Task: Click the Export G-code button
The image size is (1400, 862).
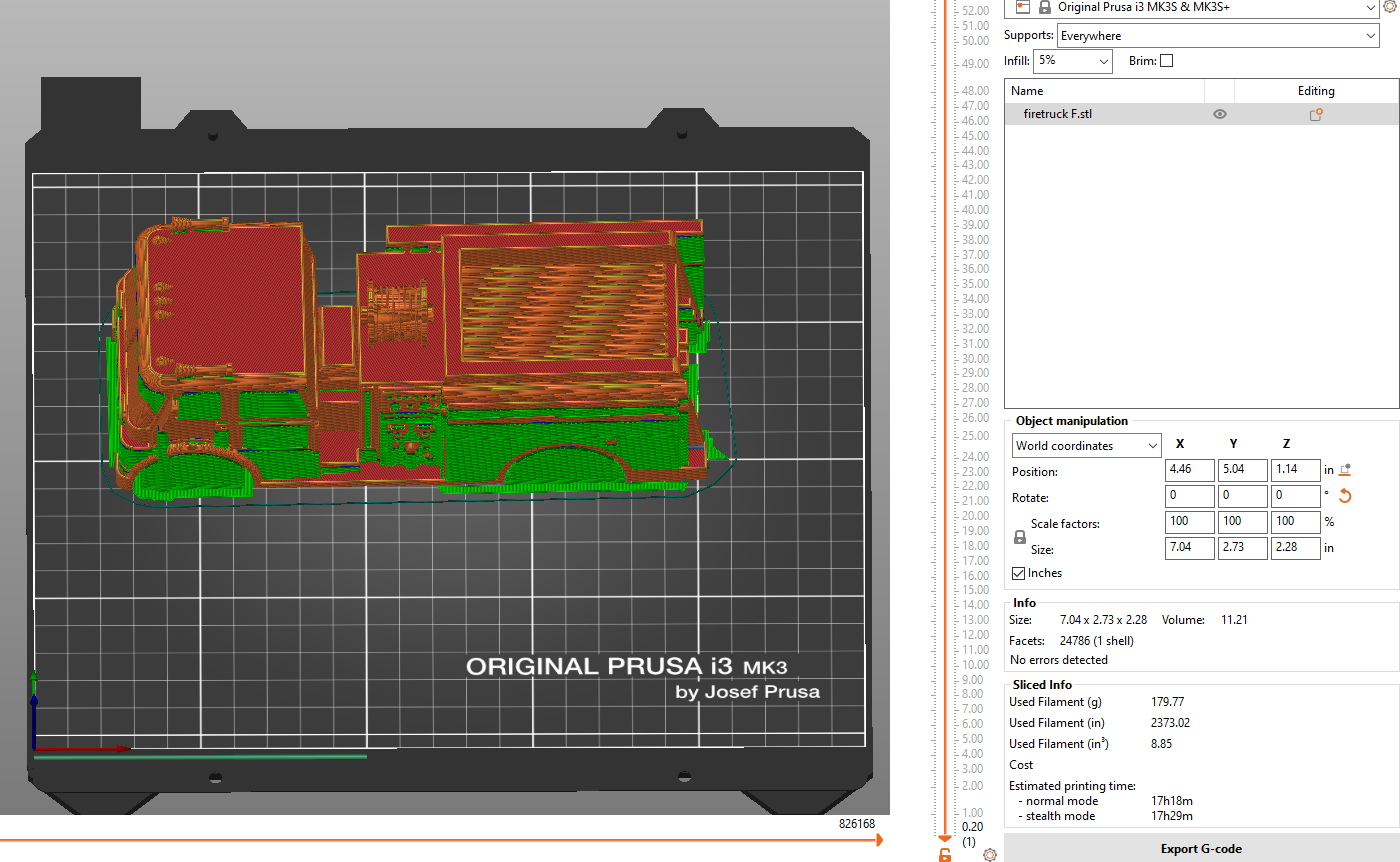Action: (1201, 849)
